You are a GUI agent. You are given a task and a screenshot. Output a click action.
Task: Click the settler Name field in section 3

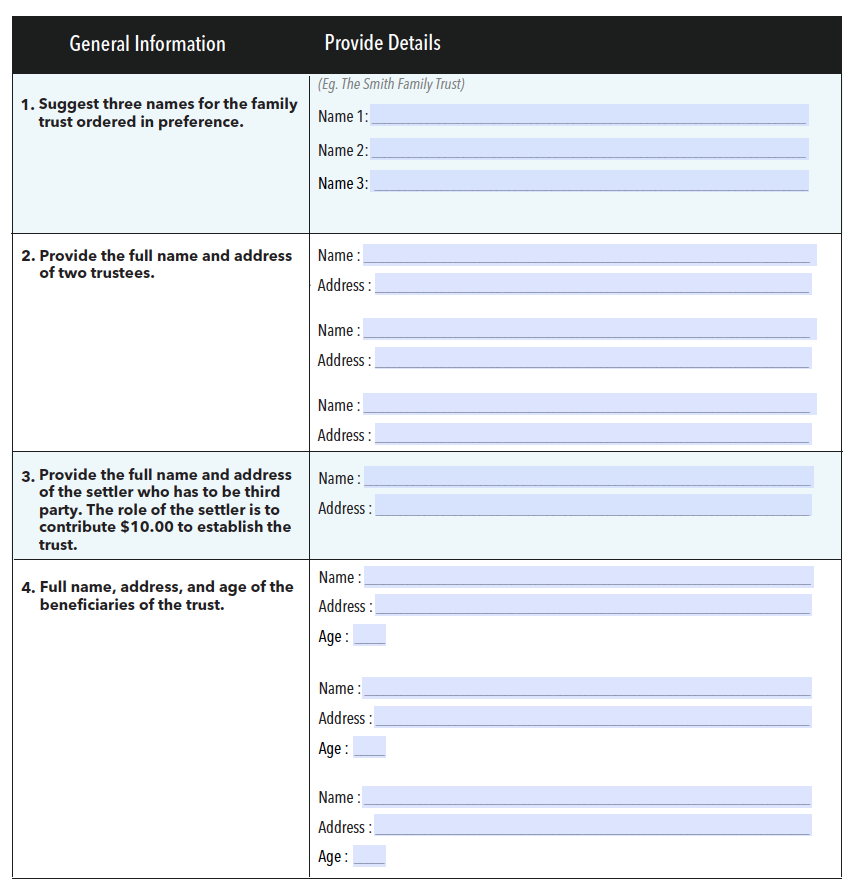click(x=590, y=476)
